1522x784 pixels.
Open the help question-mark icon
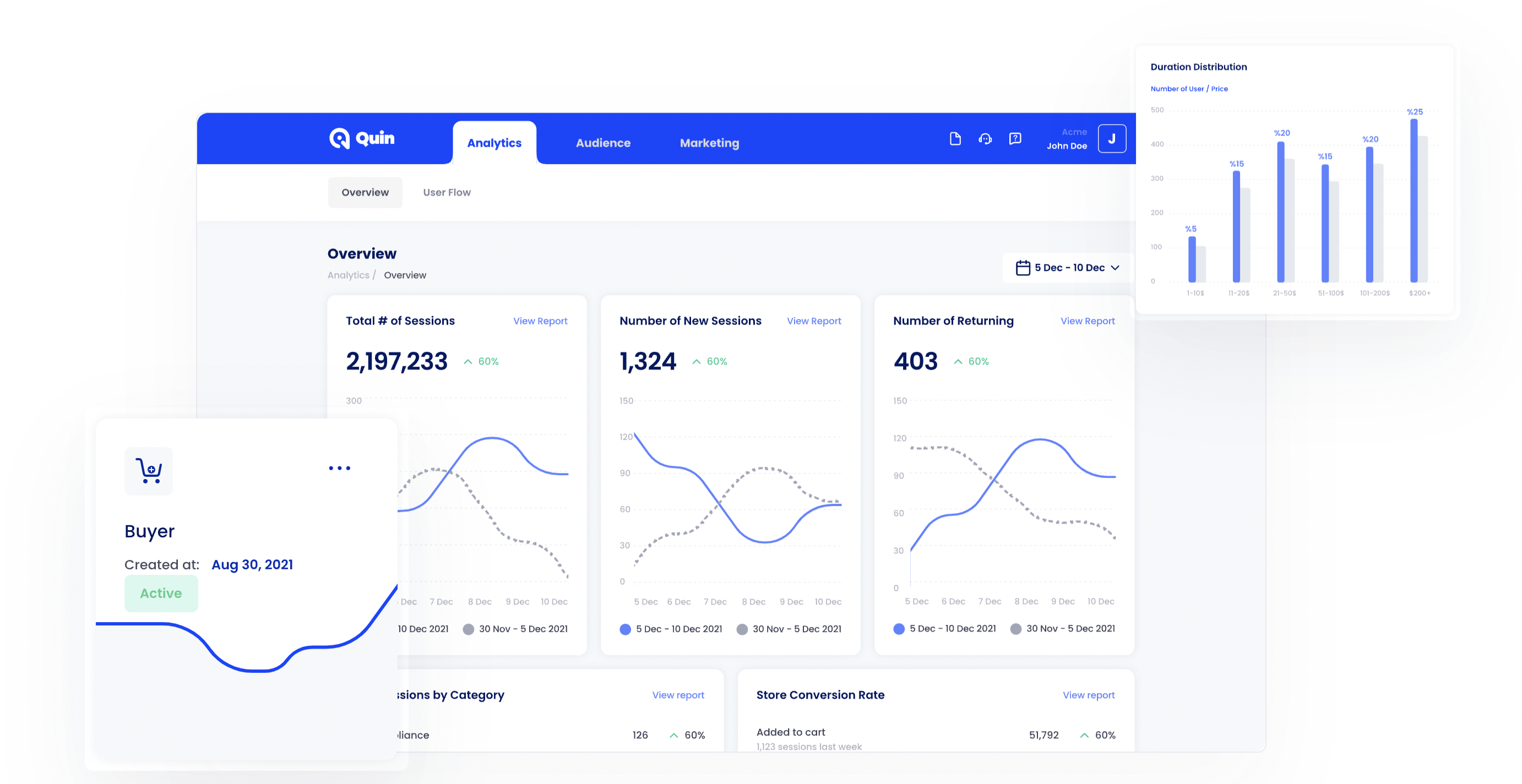[x=1014, y=139]
